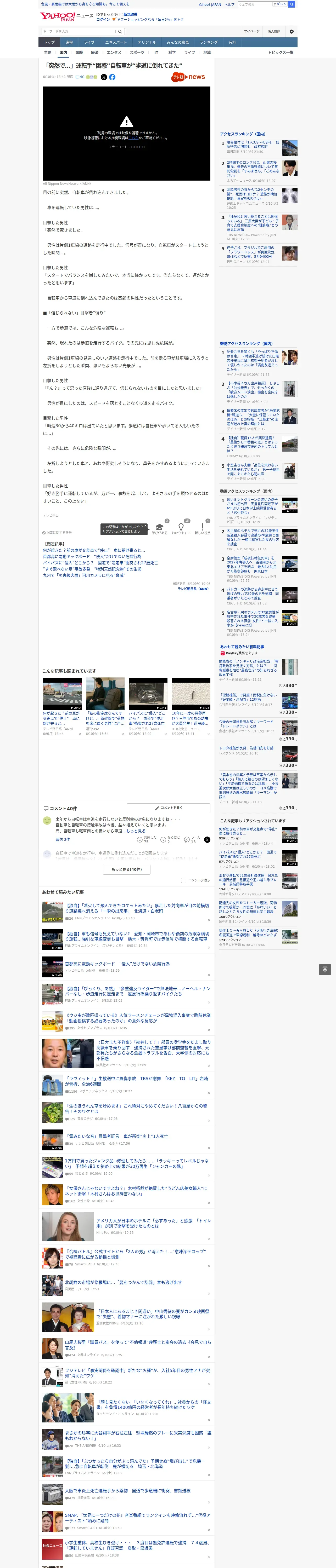
Task: Click the うーん reaction on first comment
Action: 193,839
